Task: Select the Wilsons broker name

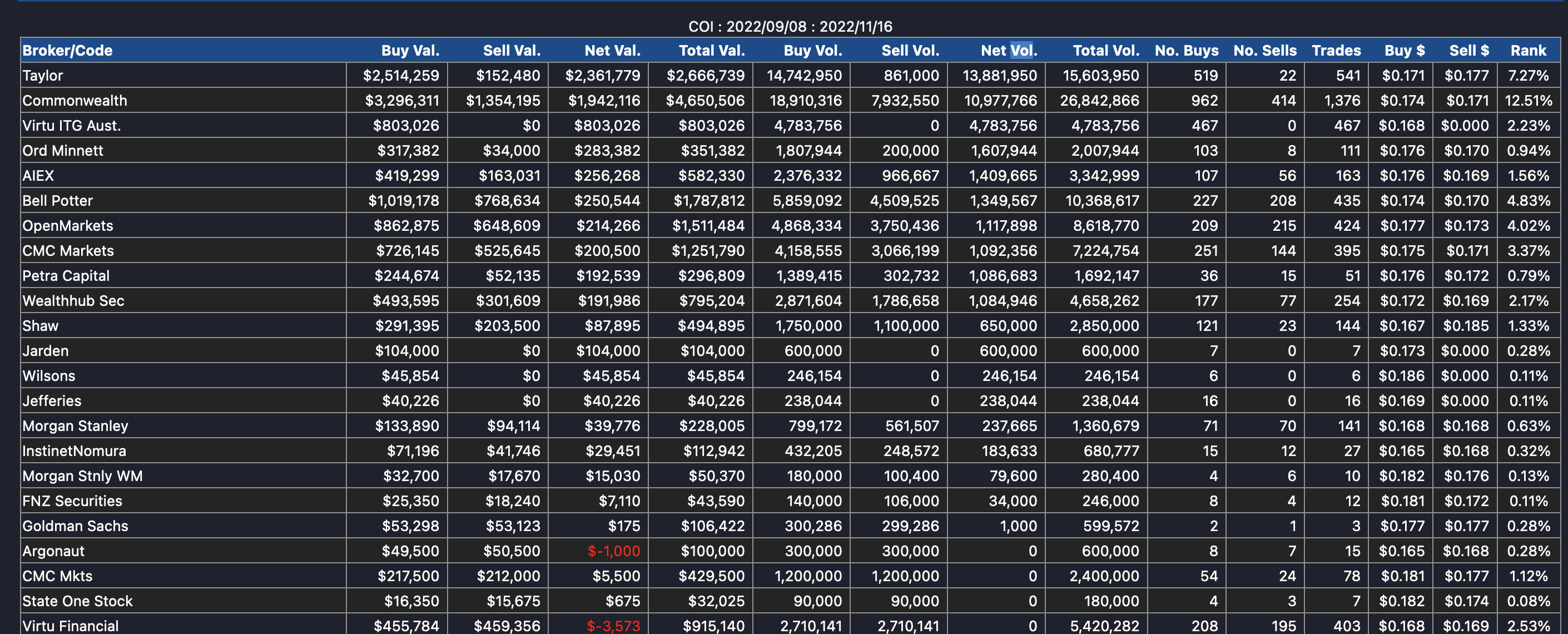Action: pos(49,375)
